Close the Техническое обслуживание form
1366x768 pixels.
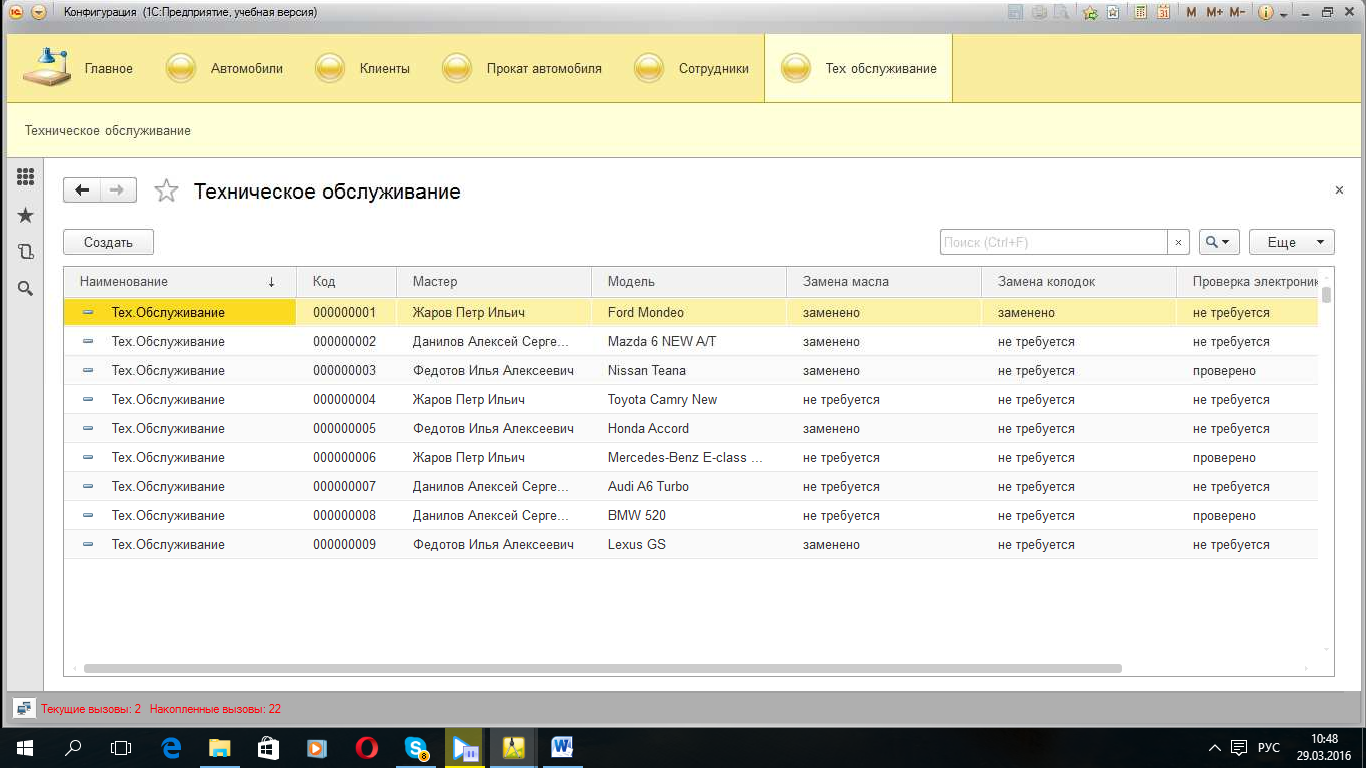(x=1339, y=190)
